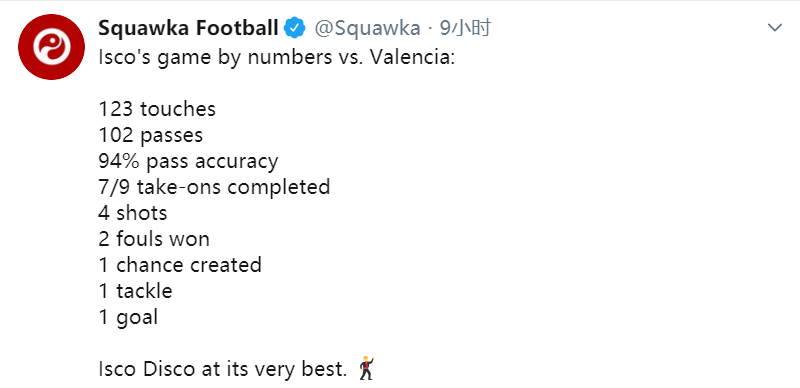Image resolution: width=800 pixels, height=388 pixels.
Task: Open the 9小时 timestamp link
Action: coord(465,29)
